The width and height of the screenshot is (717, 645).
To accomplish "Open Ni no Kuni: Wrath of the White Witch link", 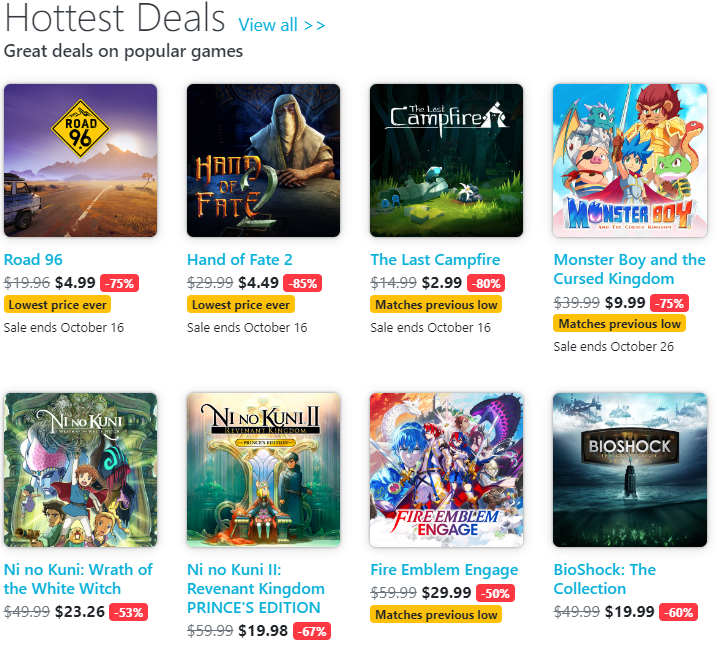I will [78, 579].
